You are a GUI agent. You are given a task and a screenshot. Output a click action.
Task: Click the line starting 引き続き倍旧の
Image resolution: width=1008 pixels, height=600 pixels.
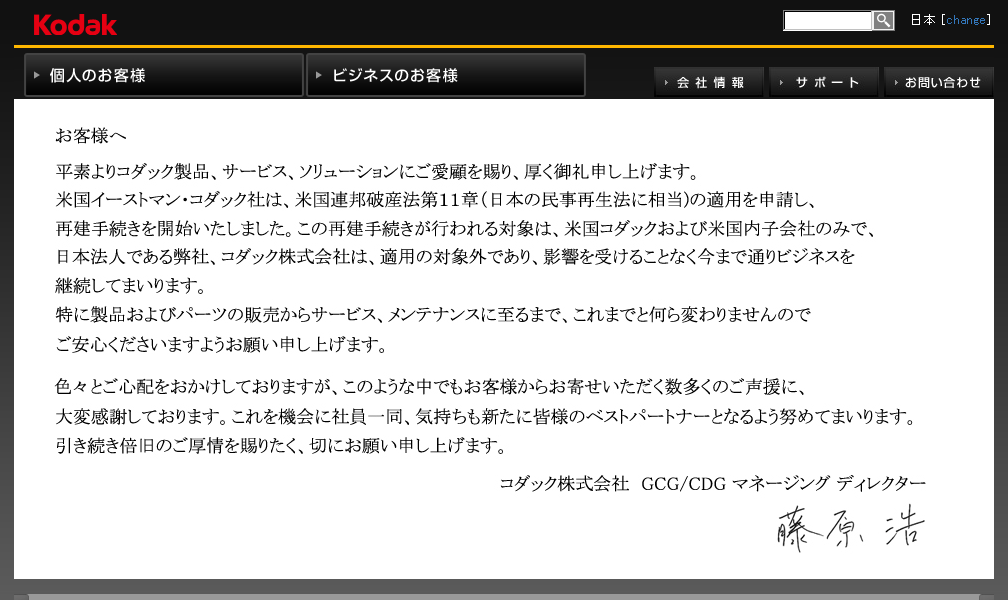pos(281,445)
